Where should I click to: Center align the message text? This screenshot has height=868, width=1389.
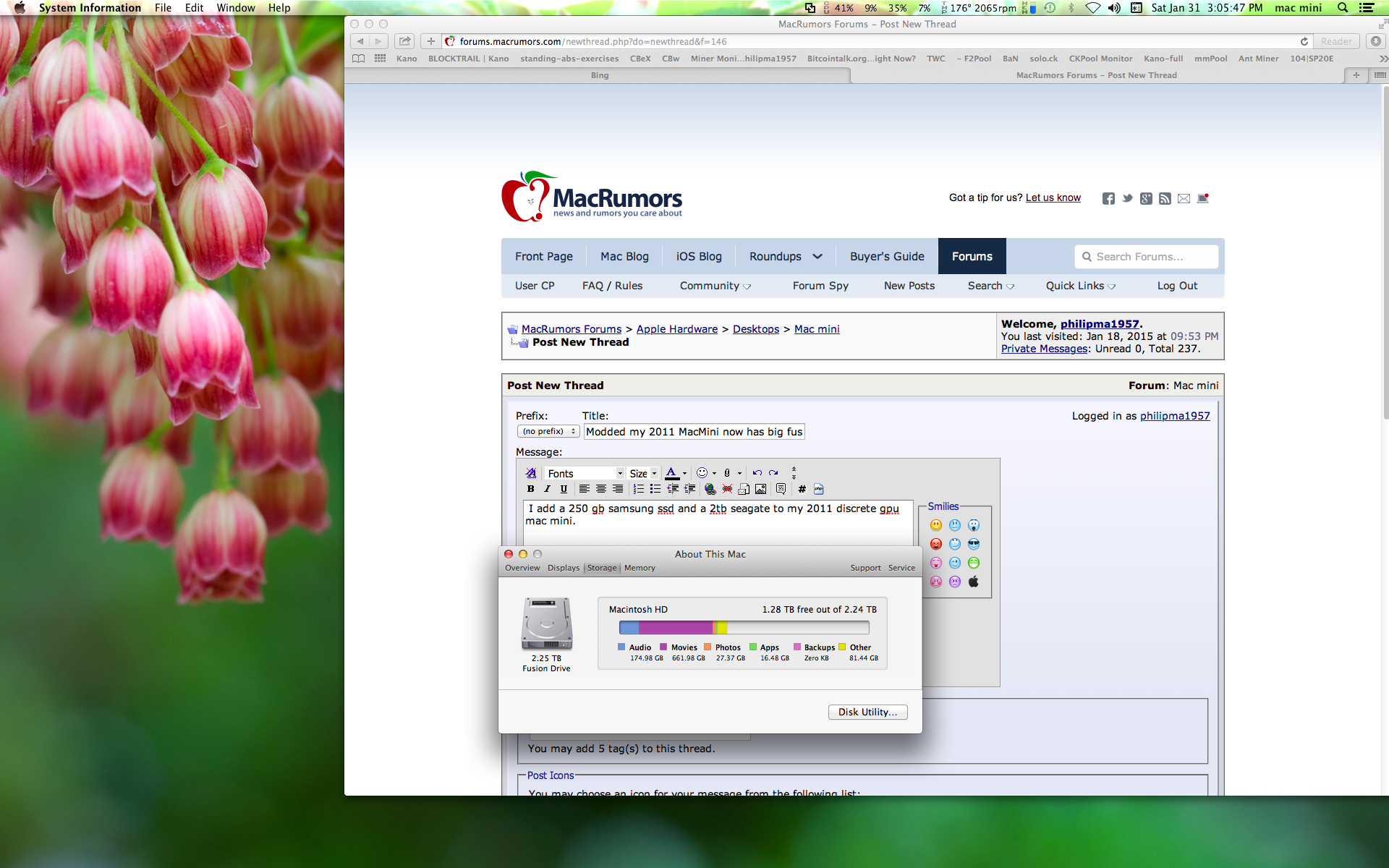601,489
